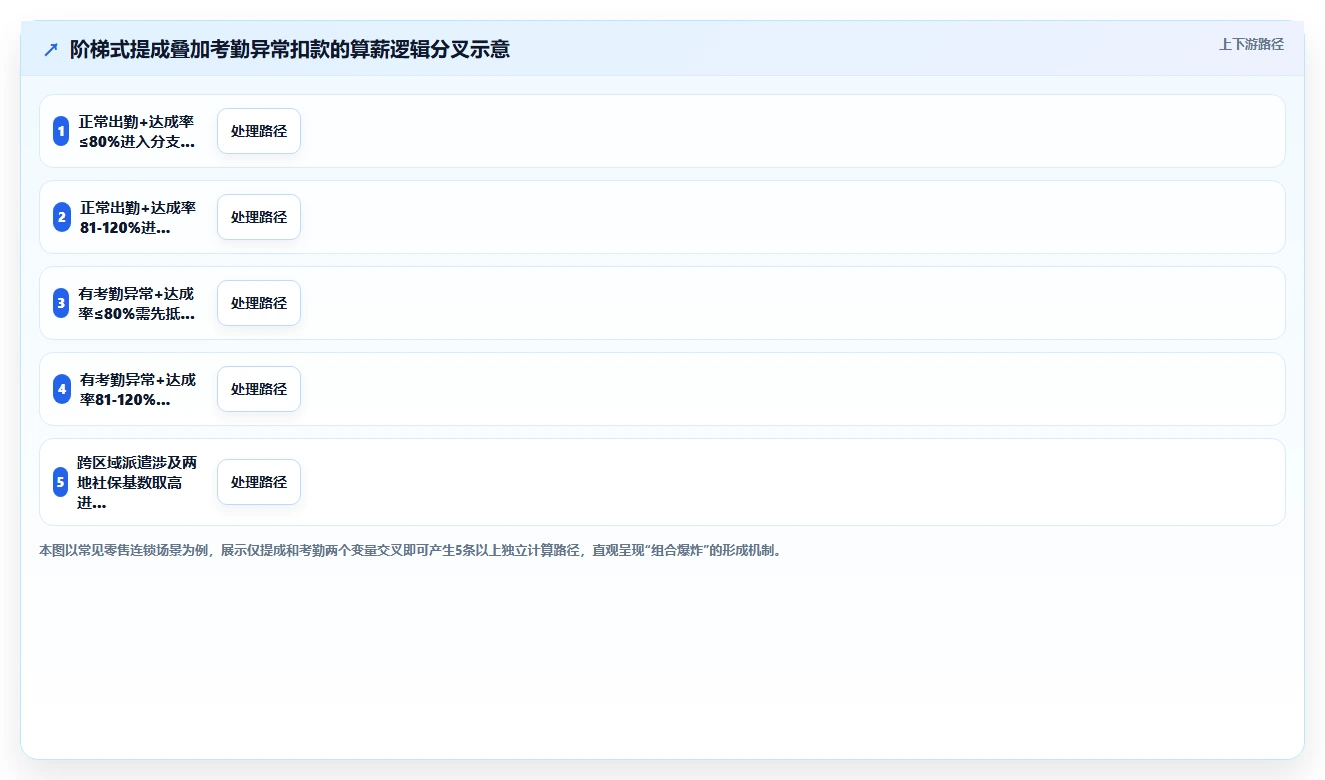The image size is (1325, 780).
Task: Select the label 跨区域派遣涉及两地社保基数取高
Action: point(137,482)
